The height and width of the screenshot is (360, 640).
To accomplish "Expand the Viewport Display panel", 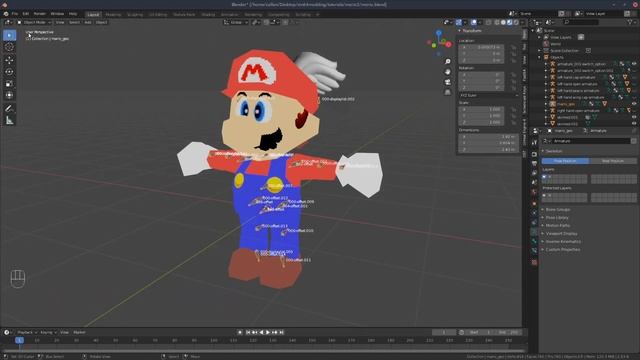I will (561, 233).
